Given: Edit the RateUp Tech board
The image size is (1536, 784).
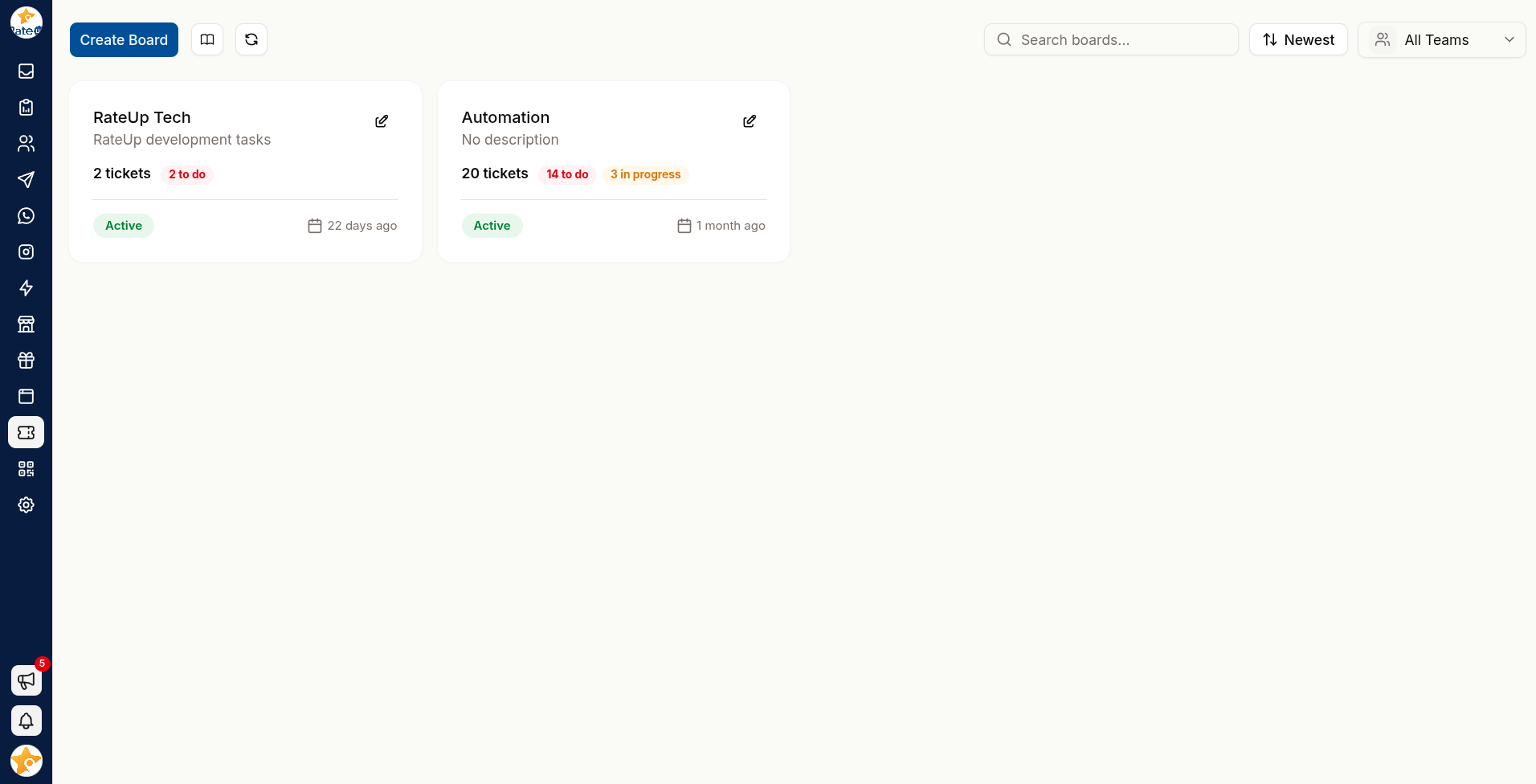Looking at the screenshot, I should tap(382, 121).
